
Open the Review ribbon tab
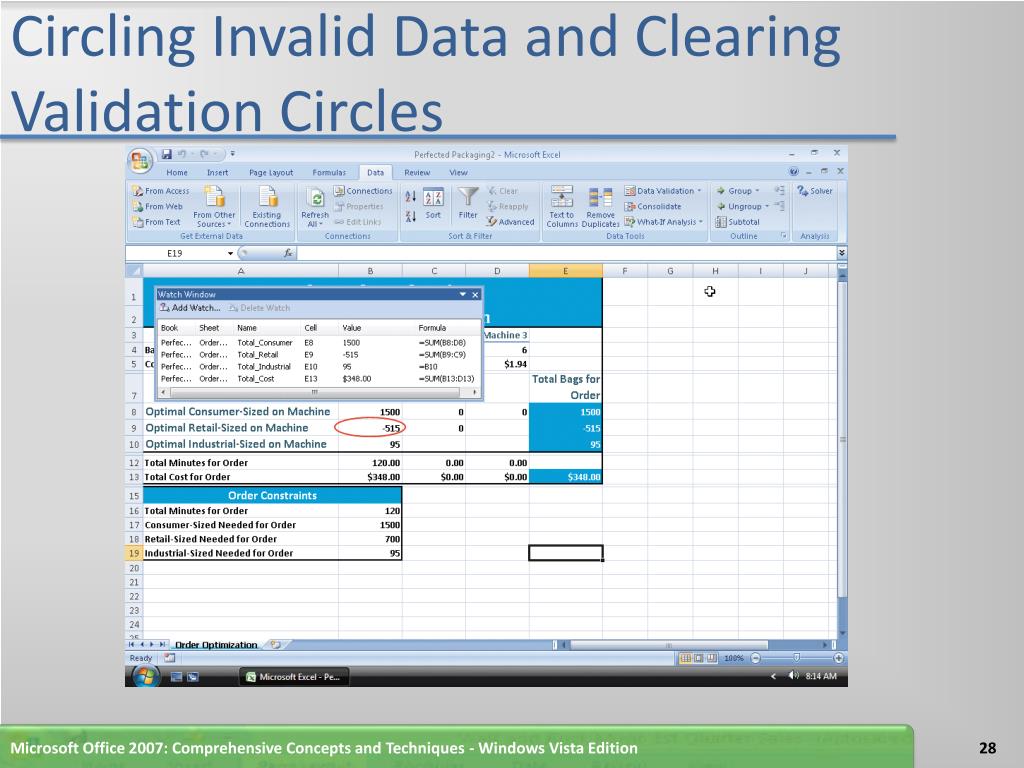point(417,172)
